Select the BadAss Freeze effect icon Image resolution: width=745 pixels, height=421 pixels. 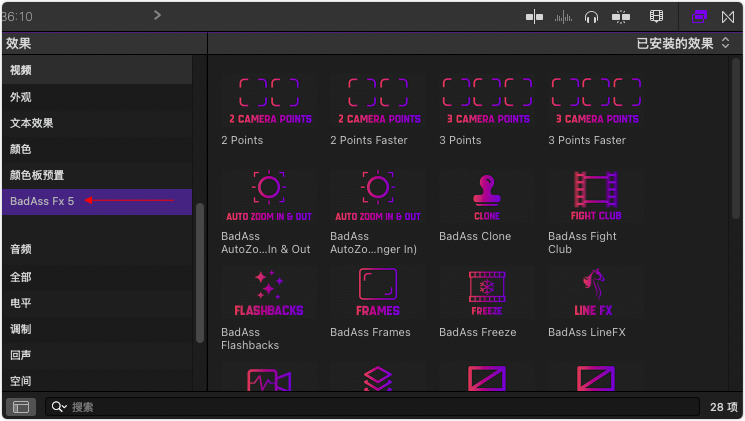pyautogui.click(x=487, y=292)
